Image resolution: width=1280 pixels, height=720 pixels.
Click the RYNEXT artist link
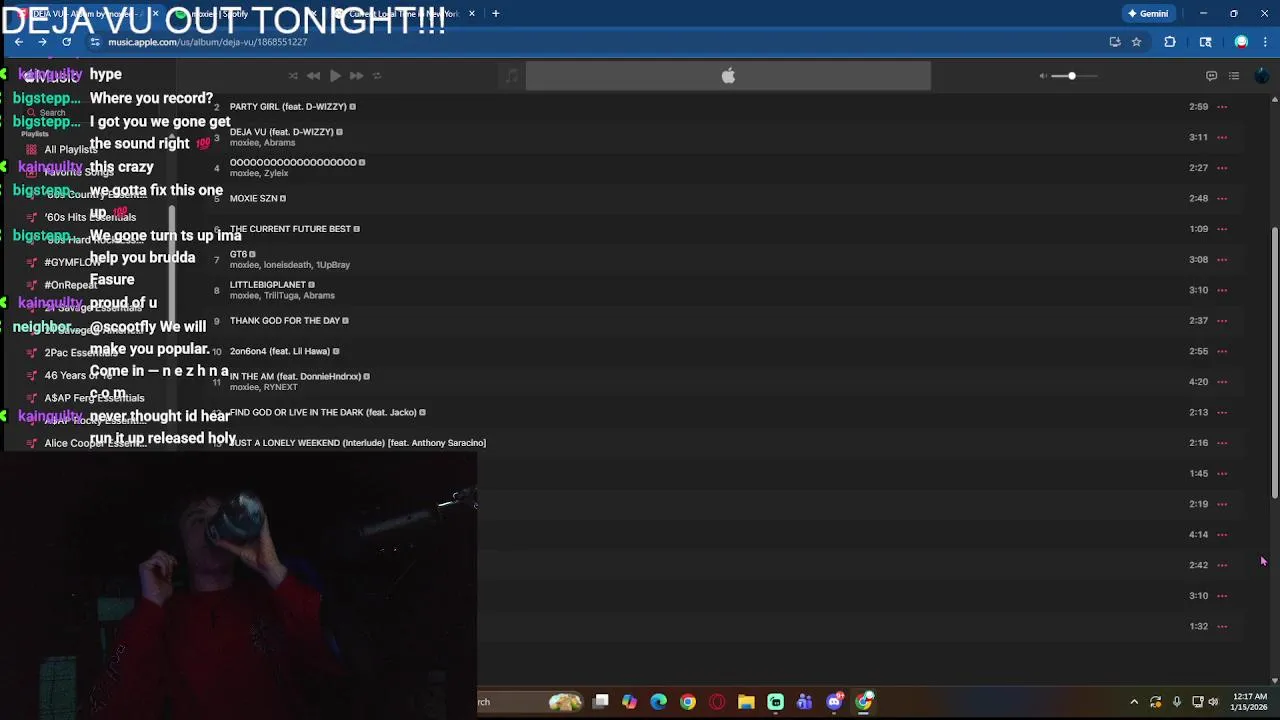pyautogui.click(x=280, y=387)
